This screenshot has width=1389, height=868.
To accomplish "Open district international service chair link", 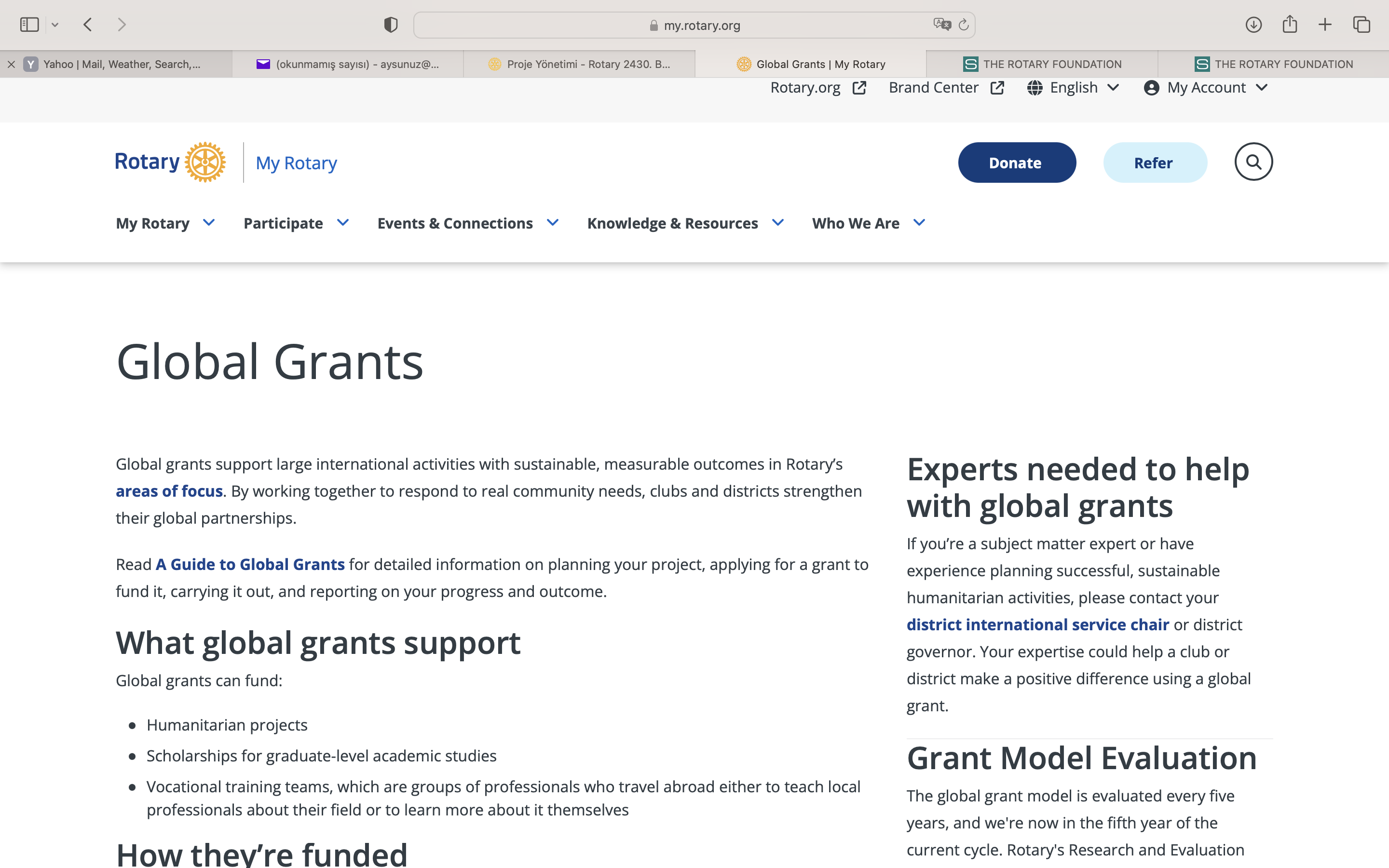I will (x=1038, y=624).
